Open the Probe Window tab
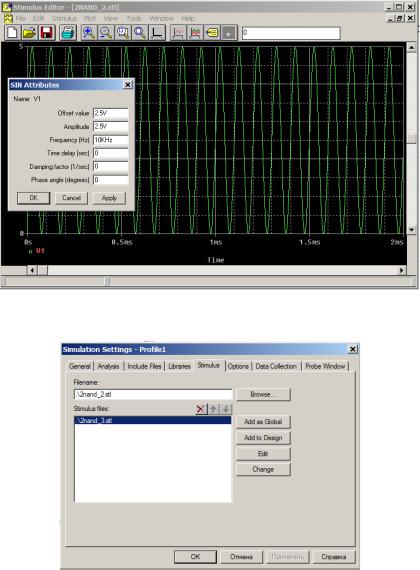 click(325, 366)
